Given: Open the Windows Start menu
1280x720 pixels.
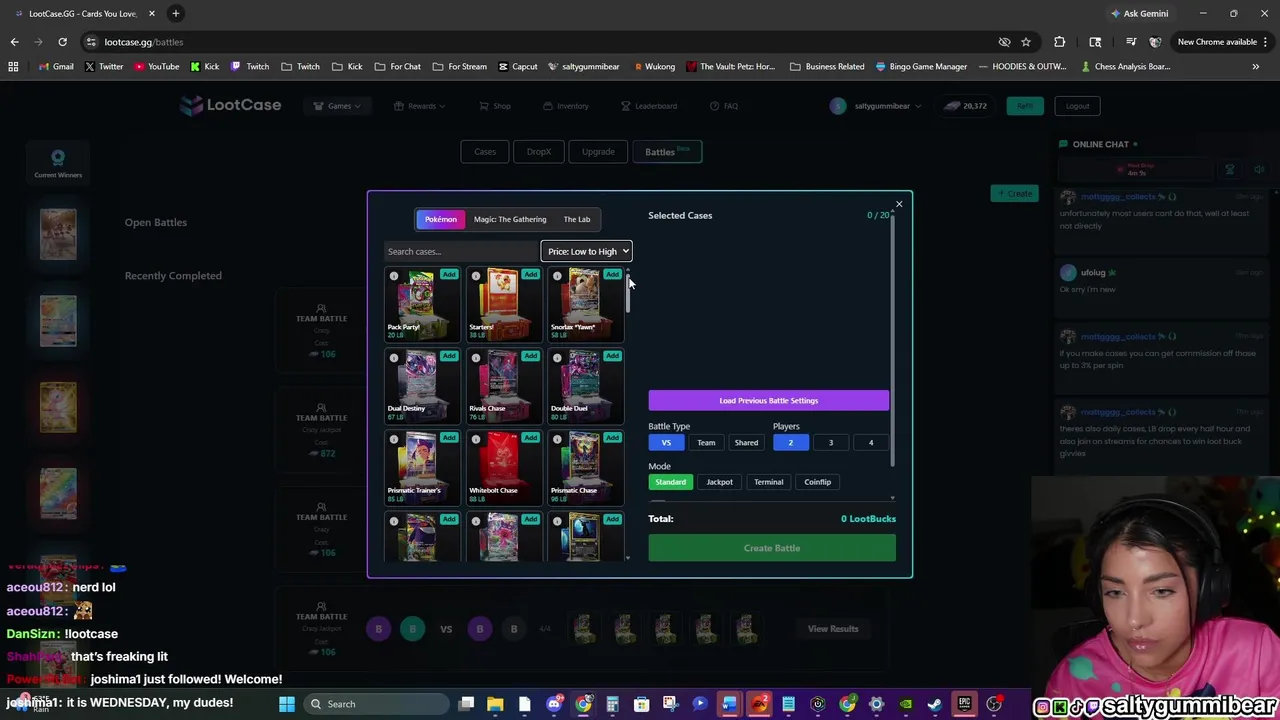Looking at the screenshot, I should pos(287,704).
